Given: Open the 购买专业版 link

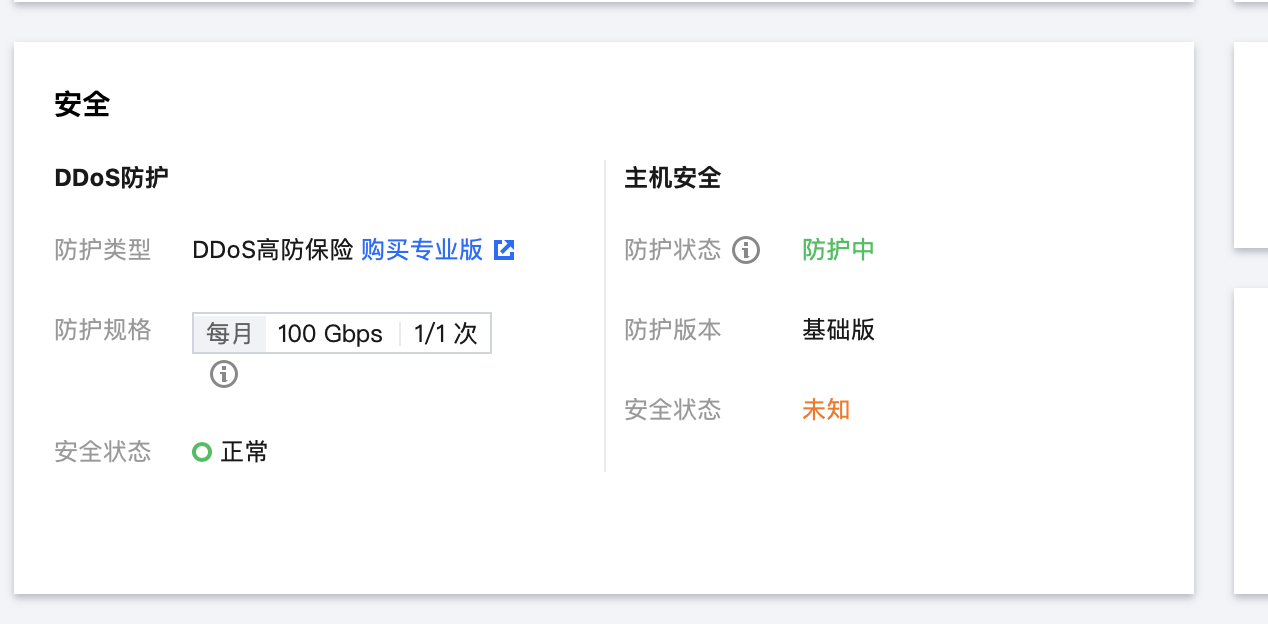Looking at the screenshot, I should coord(421,250).
